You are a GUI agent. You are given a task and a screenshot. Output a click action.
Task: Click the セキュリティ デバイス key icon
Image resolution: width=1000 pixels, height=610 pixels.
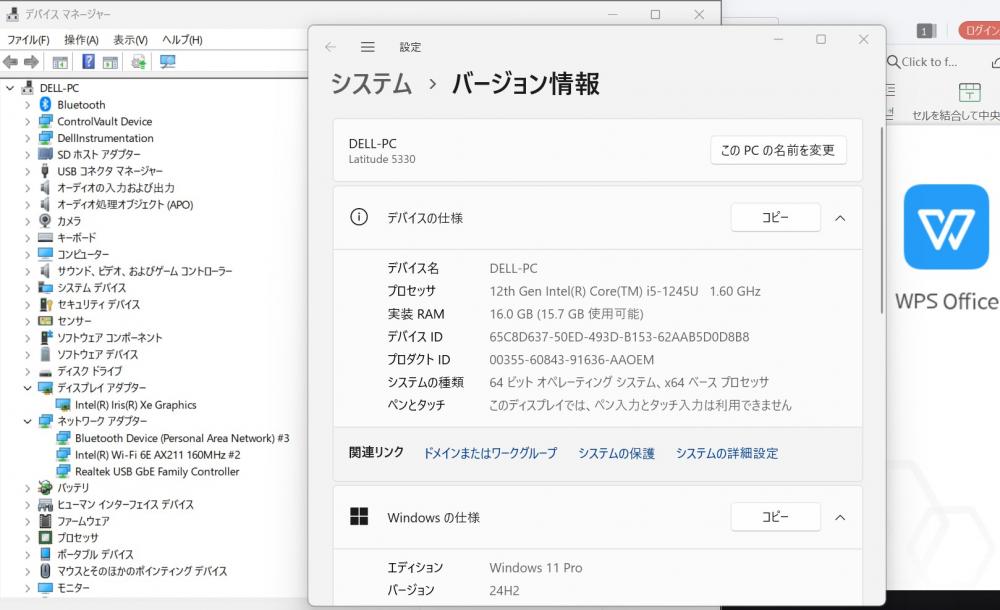pyautogui.click(x=45, y=304)
